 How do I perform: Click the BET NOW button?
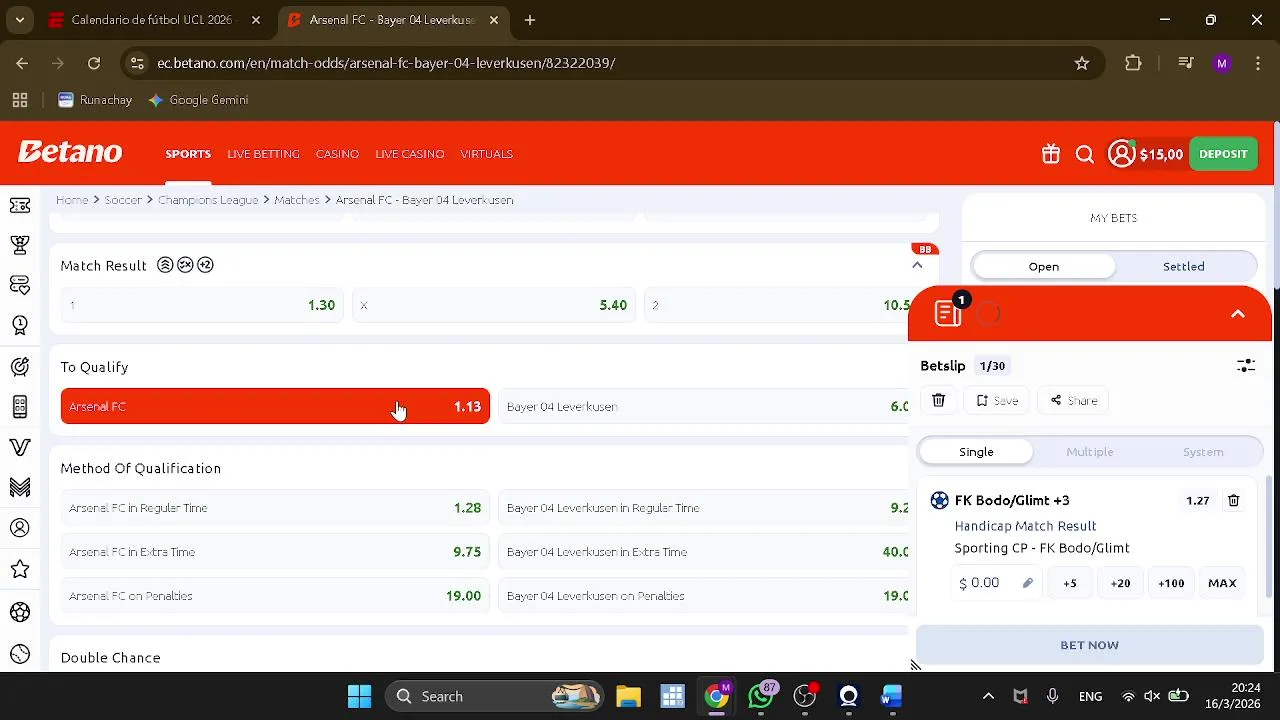click(1089, 645)
